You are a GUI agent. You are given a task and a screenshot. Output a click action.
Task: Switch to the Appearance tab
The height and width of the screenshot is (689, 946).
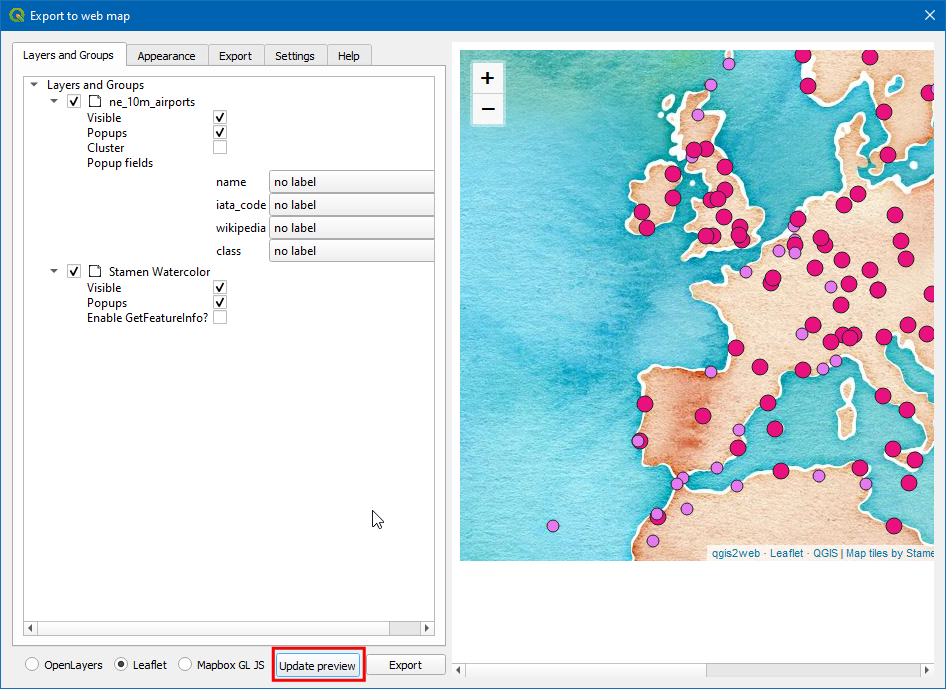point(166,56)
